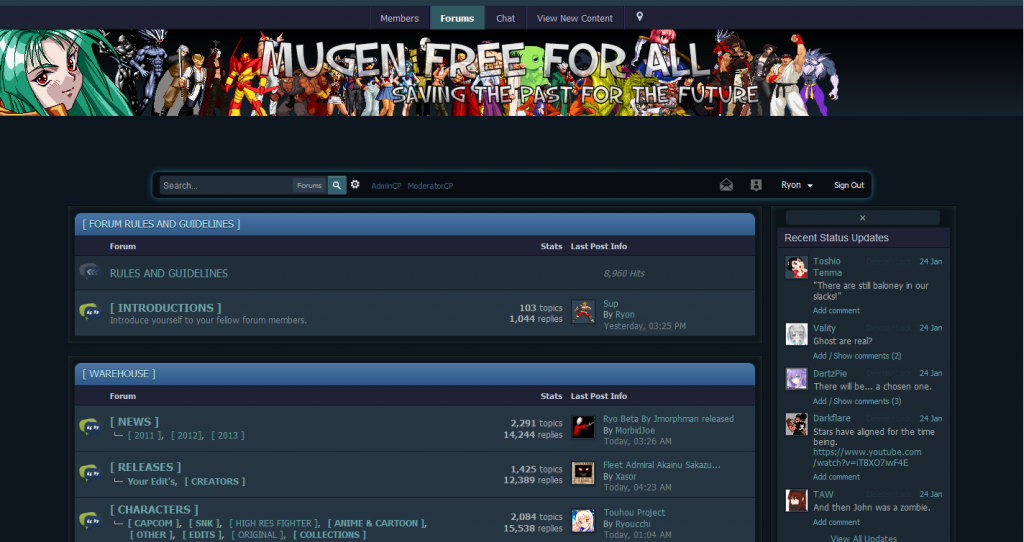The height and width of the screenshot is (542, 1024).
Task: Open the [ SNK ] subforum
Action: (204, 523)
